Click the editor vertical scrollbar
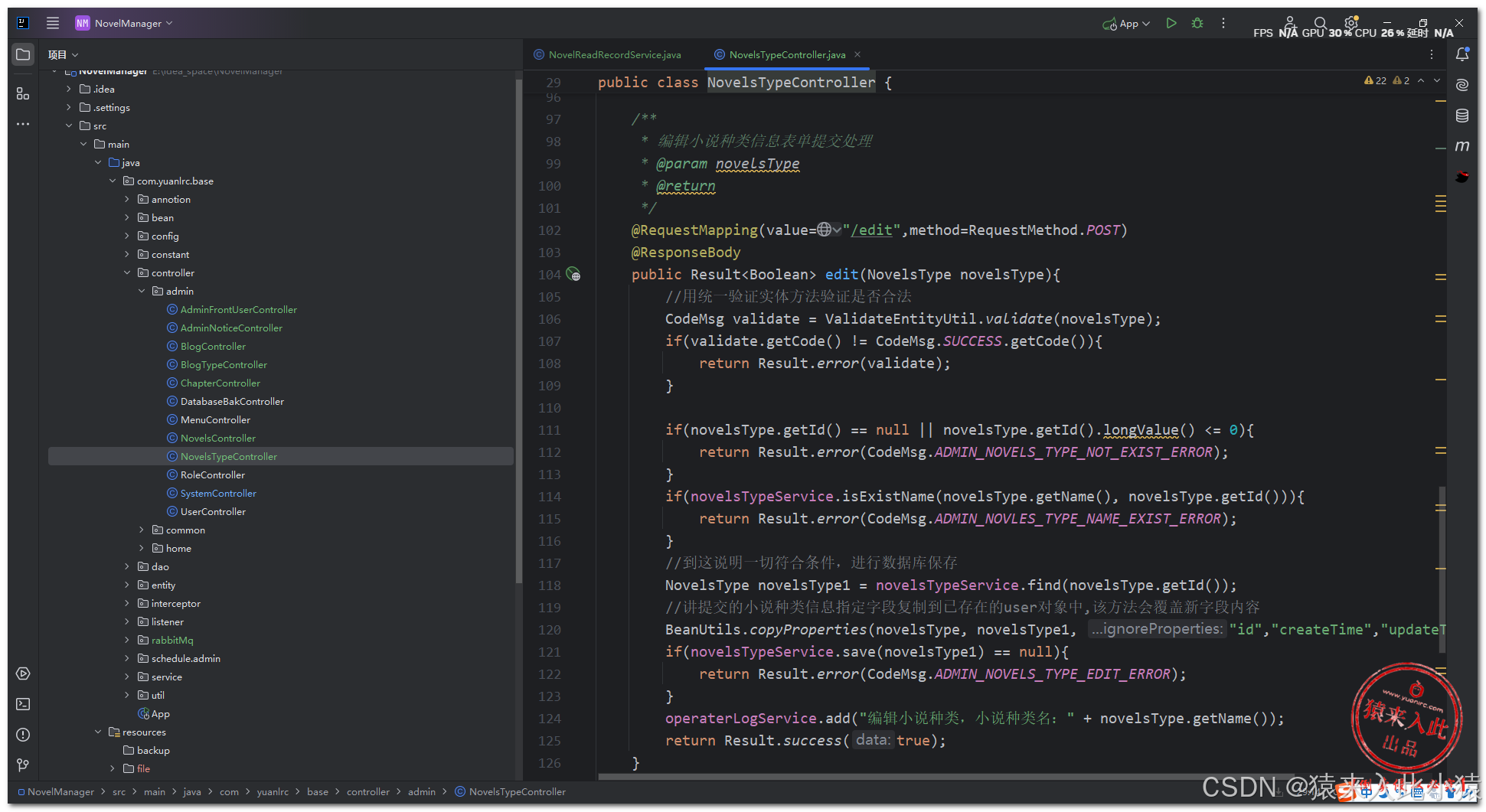Viewport: 1486px width, 812px height. point(1442,569)
